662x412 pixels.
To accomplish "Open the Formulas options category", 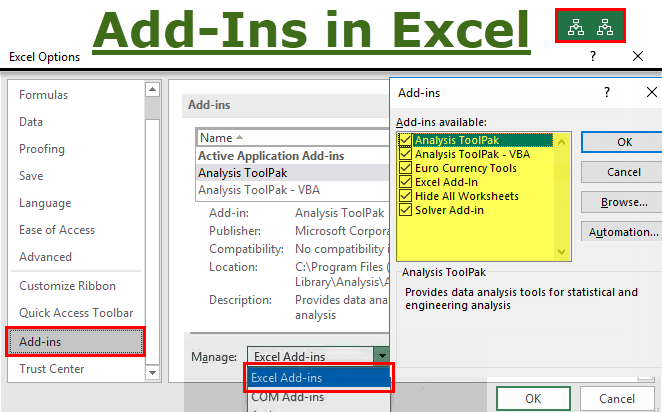I will click(43, 95).
